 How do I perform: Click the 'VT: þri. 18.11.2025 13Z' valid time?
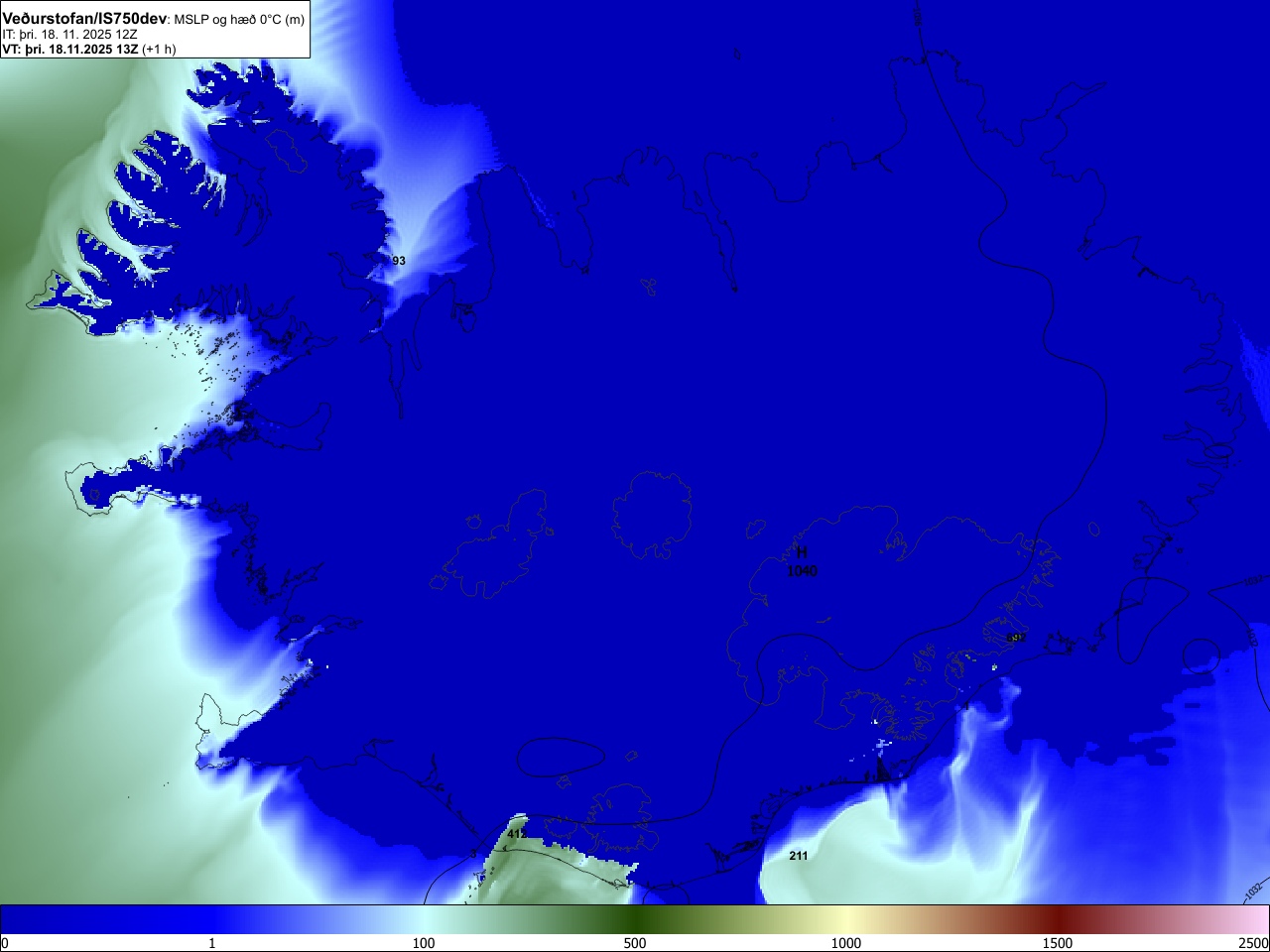(x=69, y=49)
